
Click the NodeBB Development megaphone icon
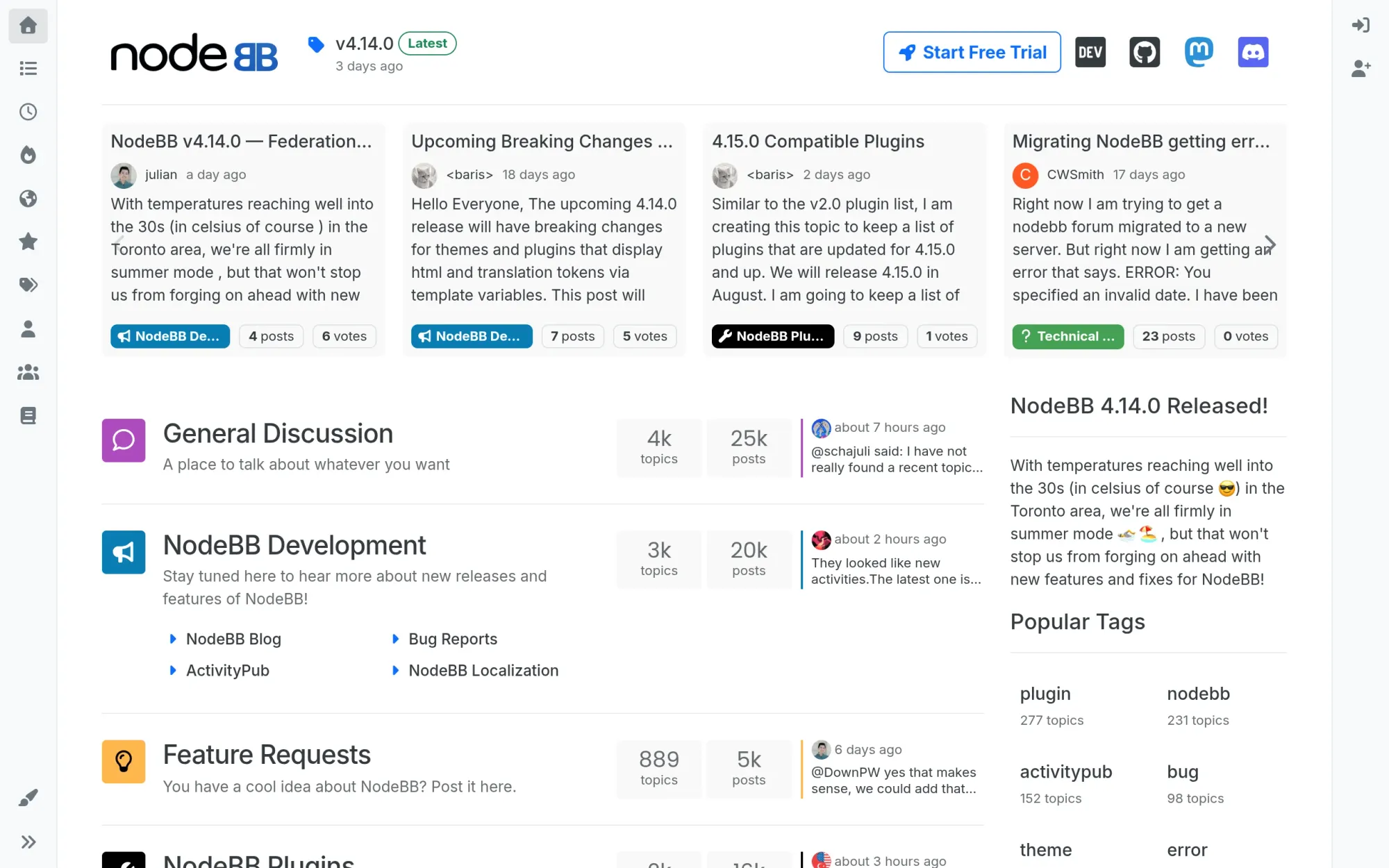(x=124, y=552)
